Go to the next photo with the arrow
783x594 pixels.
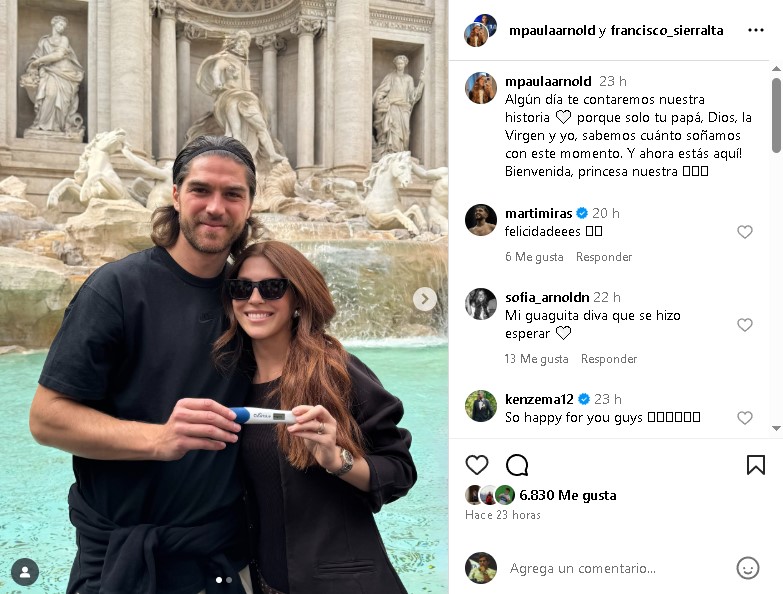(424, 299)
